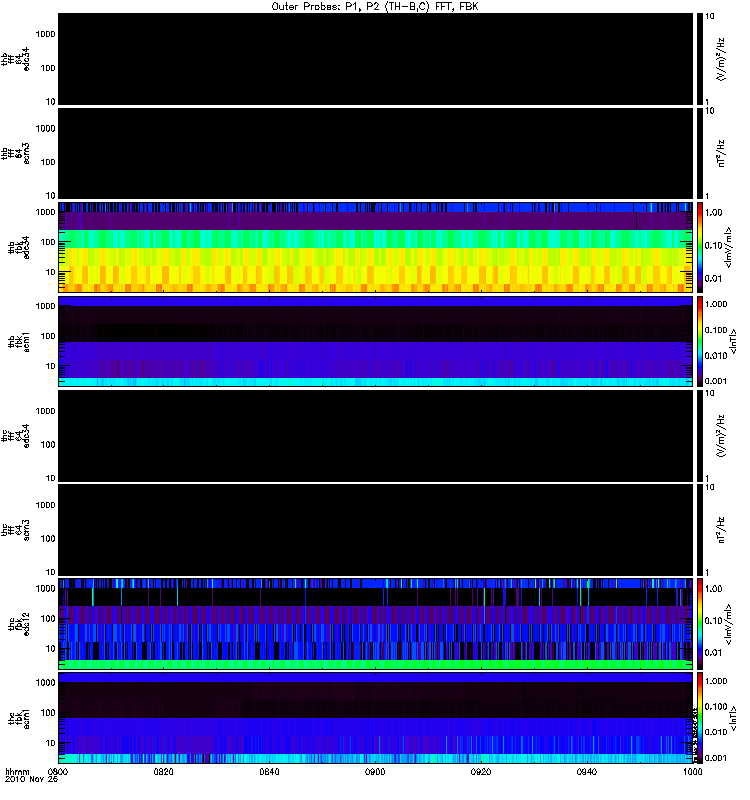Click the thc fbk scm1 spectrogram panel
Viewport: 750px width, 800px height.
(x=375, y=718)
